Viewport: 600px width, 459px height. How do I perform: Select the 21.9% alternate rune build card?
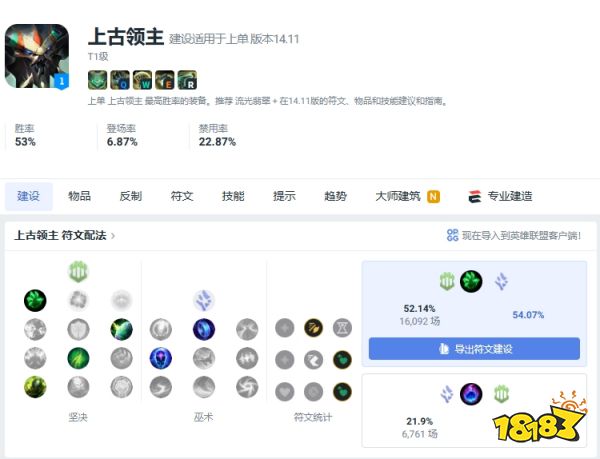(x=474, y=410)
